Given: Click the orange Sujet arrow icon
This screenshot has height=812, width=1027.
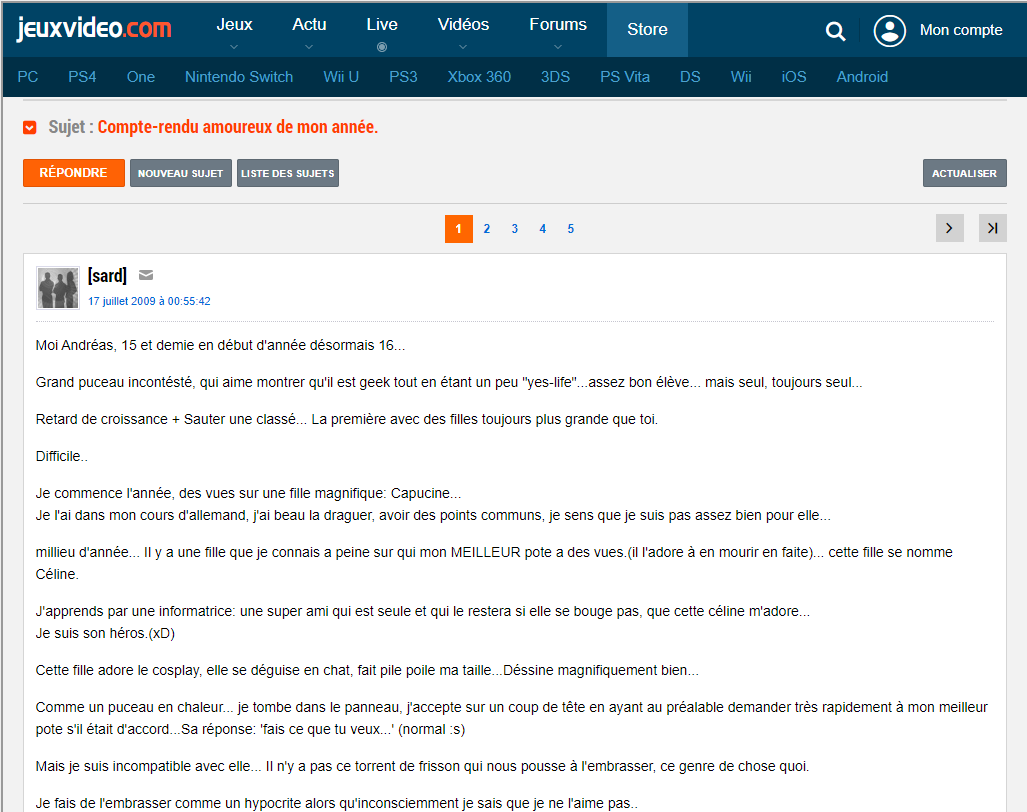Looking at the screenshot, I should point(30,128).
